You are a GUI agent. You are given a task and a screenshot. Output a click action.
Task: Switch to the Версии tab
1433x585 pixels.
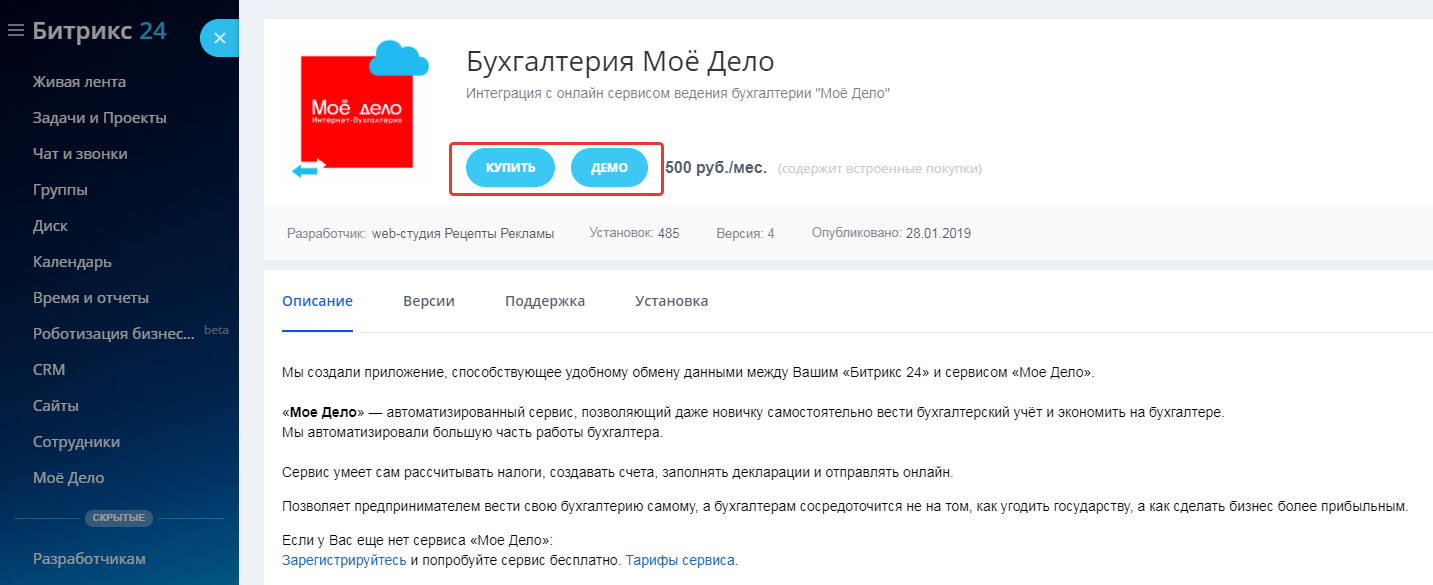429,301
